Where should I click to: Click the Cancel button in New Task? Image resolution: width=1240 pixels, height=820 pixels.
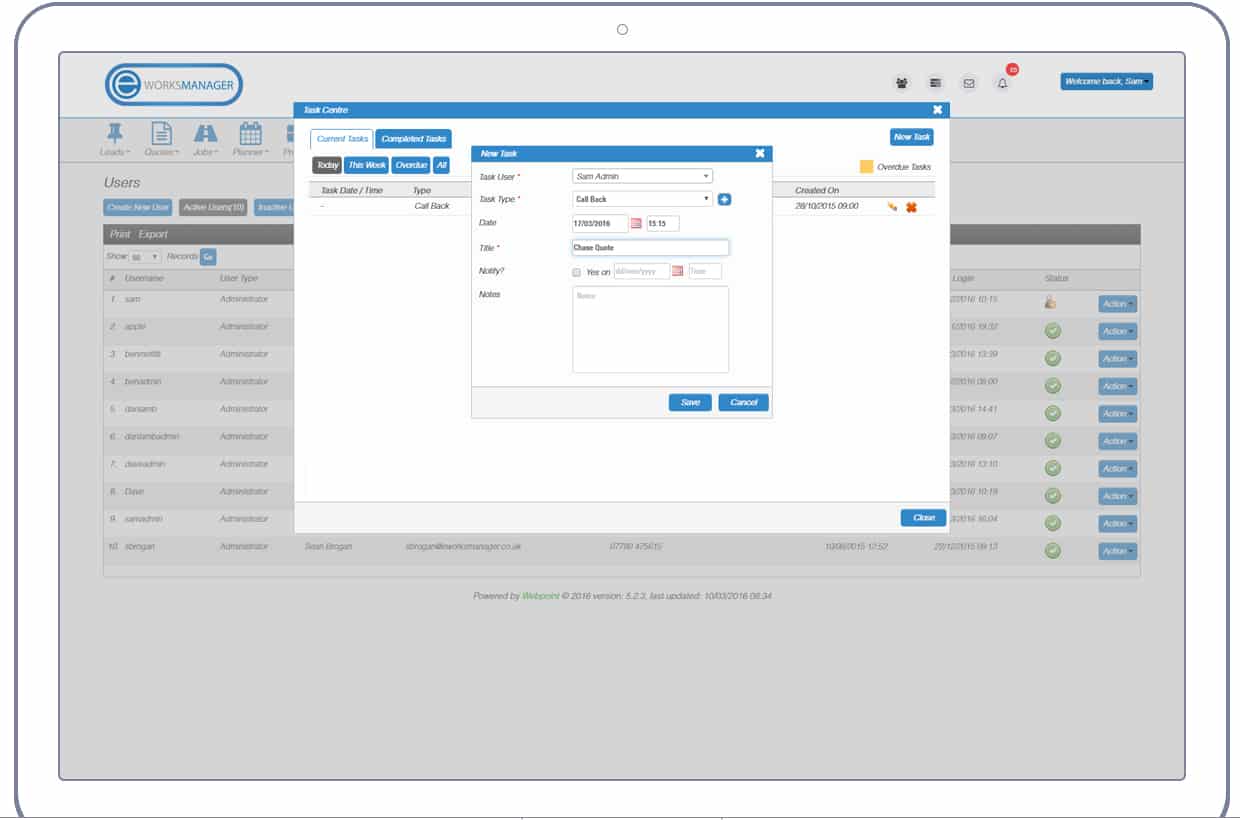pos(743,402)
